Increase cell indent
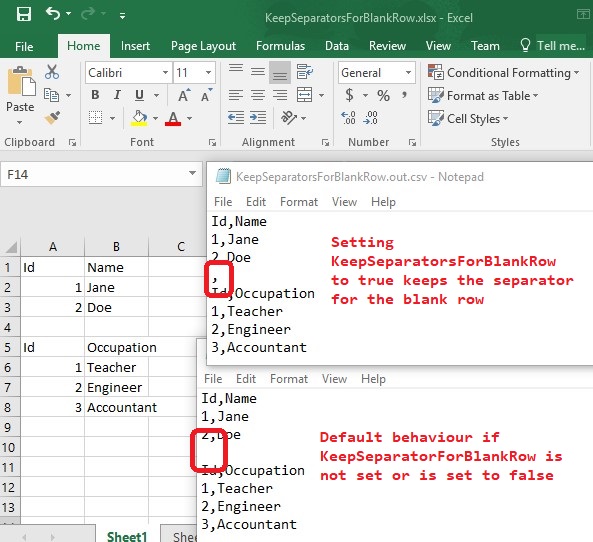 pyautogui.click(x=258, y=118)
